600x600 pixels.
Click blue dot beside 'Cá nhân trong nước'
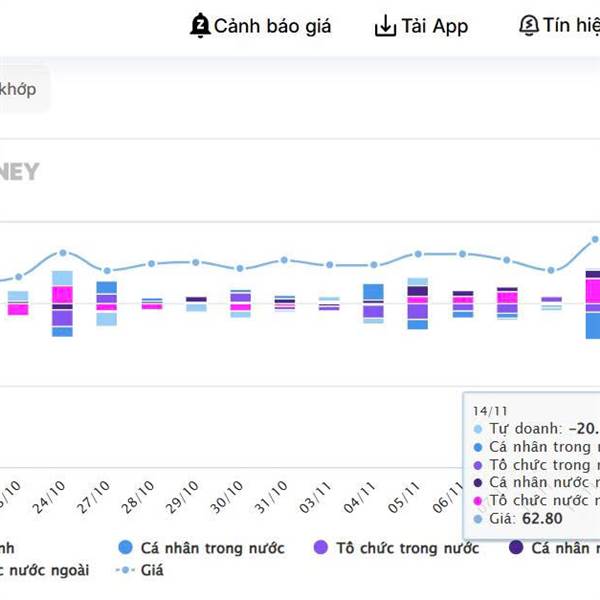pos(125,548)
